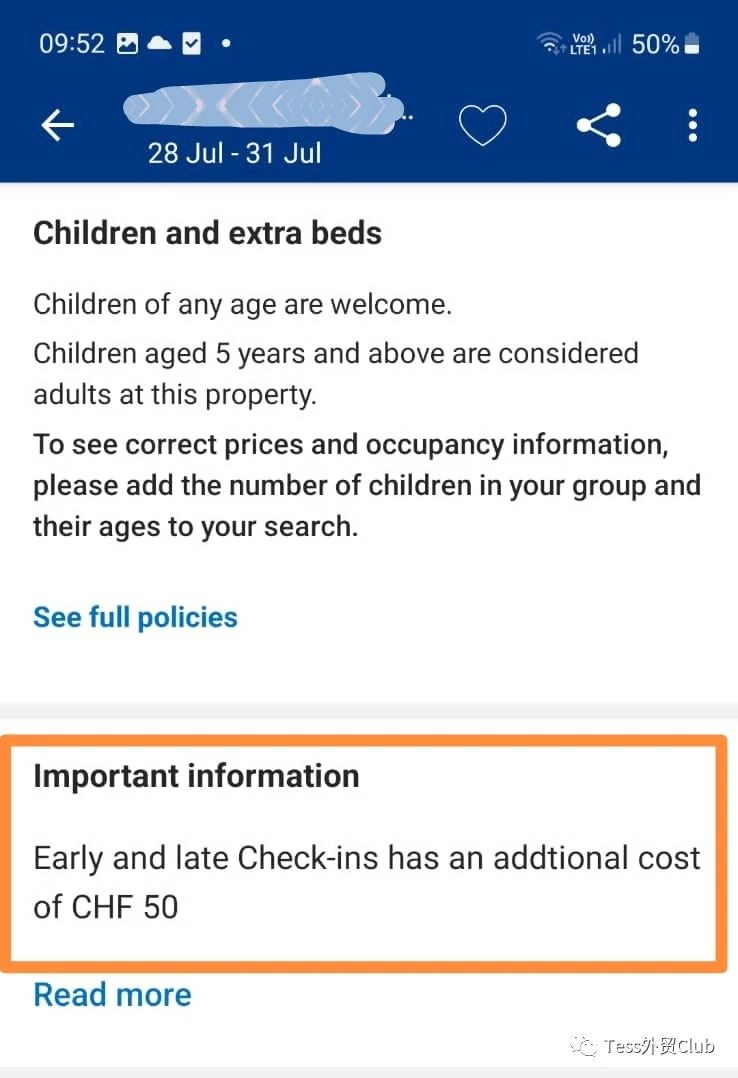The width and height of the screenshot is (738, 1078).
Task: Open See full policies link
Action: pos(135,617)
